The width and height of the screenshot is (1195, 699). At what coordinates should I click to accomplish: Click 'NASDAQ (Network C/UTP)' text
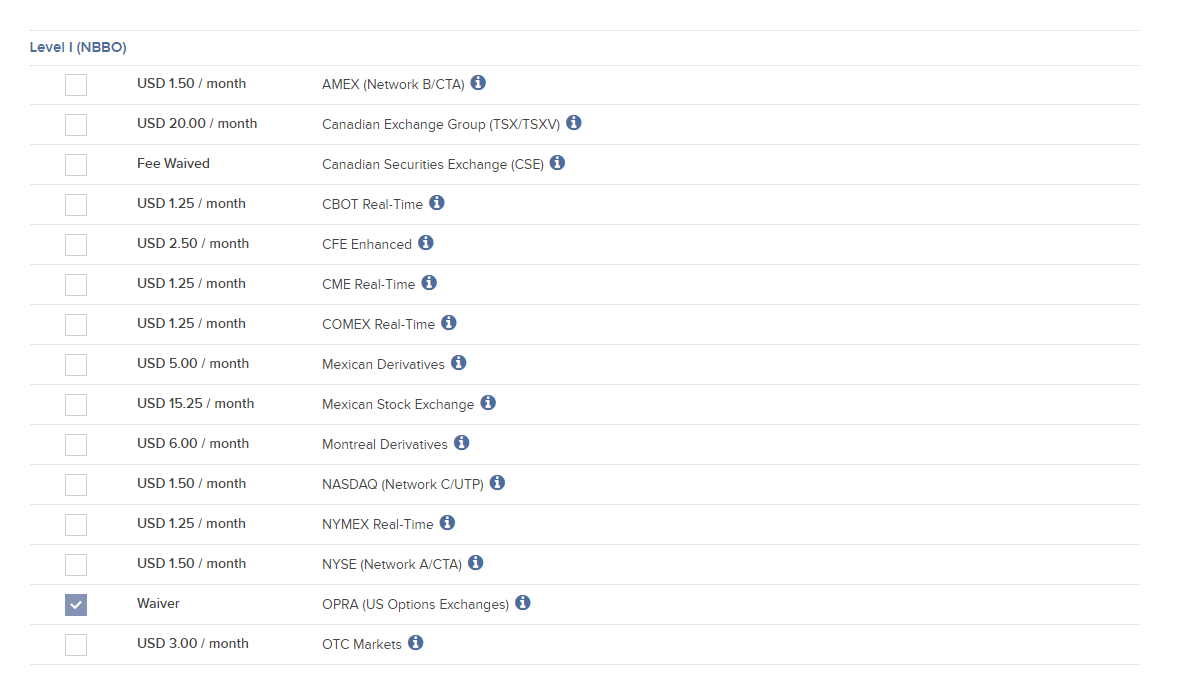(402, 485)
